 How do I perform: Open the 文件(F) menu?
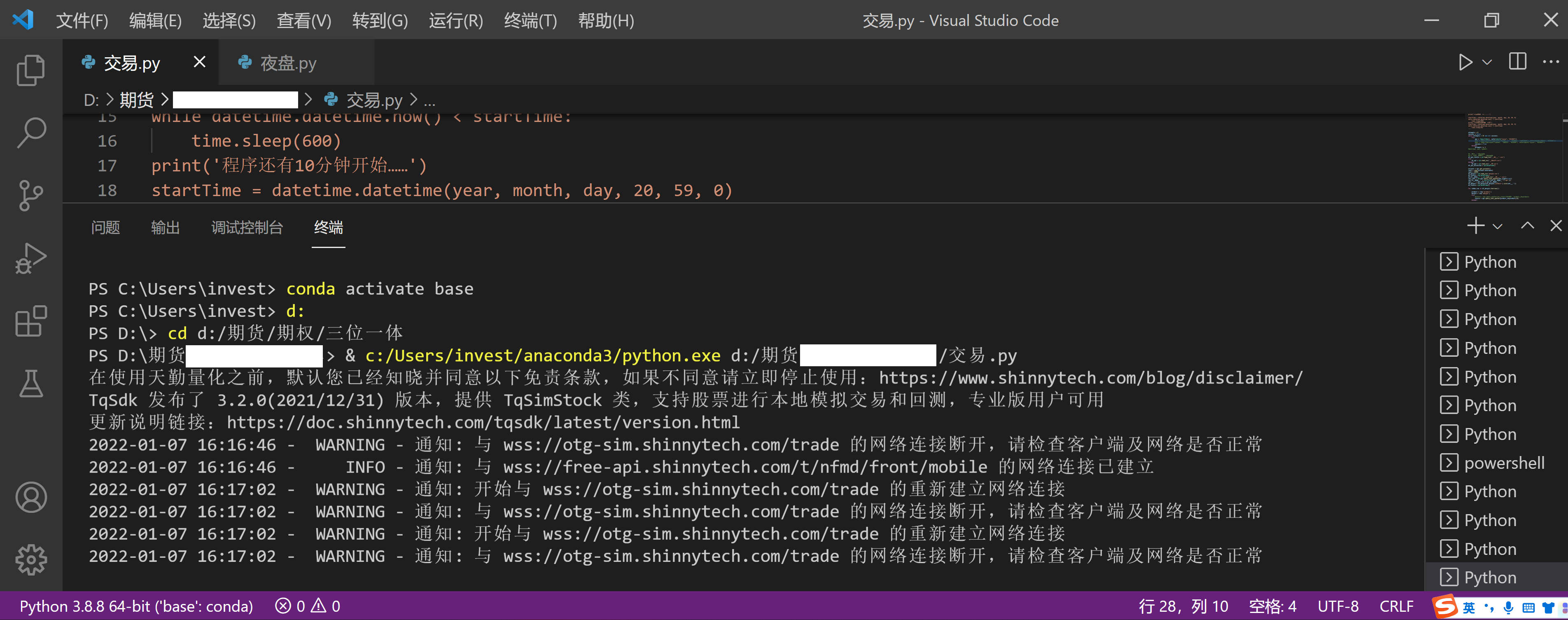coord(82,21)
